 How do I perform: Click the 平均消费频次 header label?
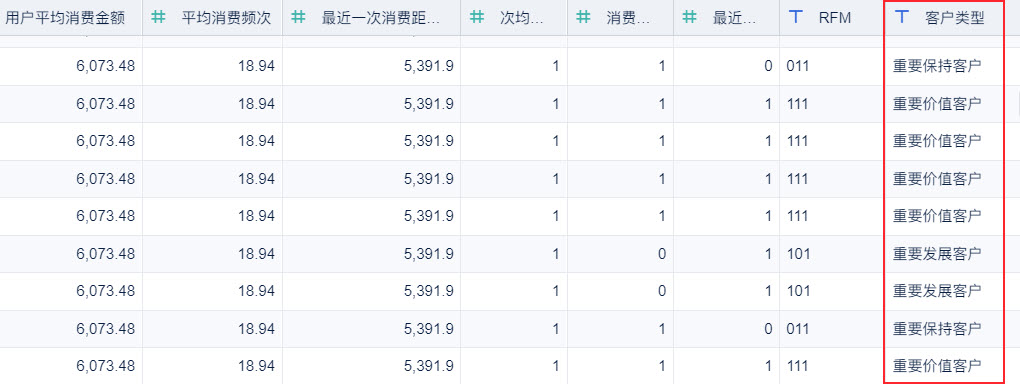click(227, 18)
